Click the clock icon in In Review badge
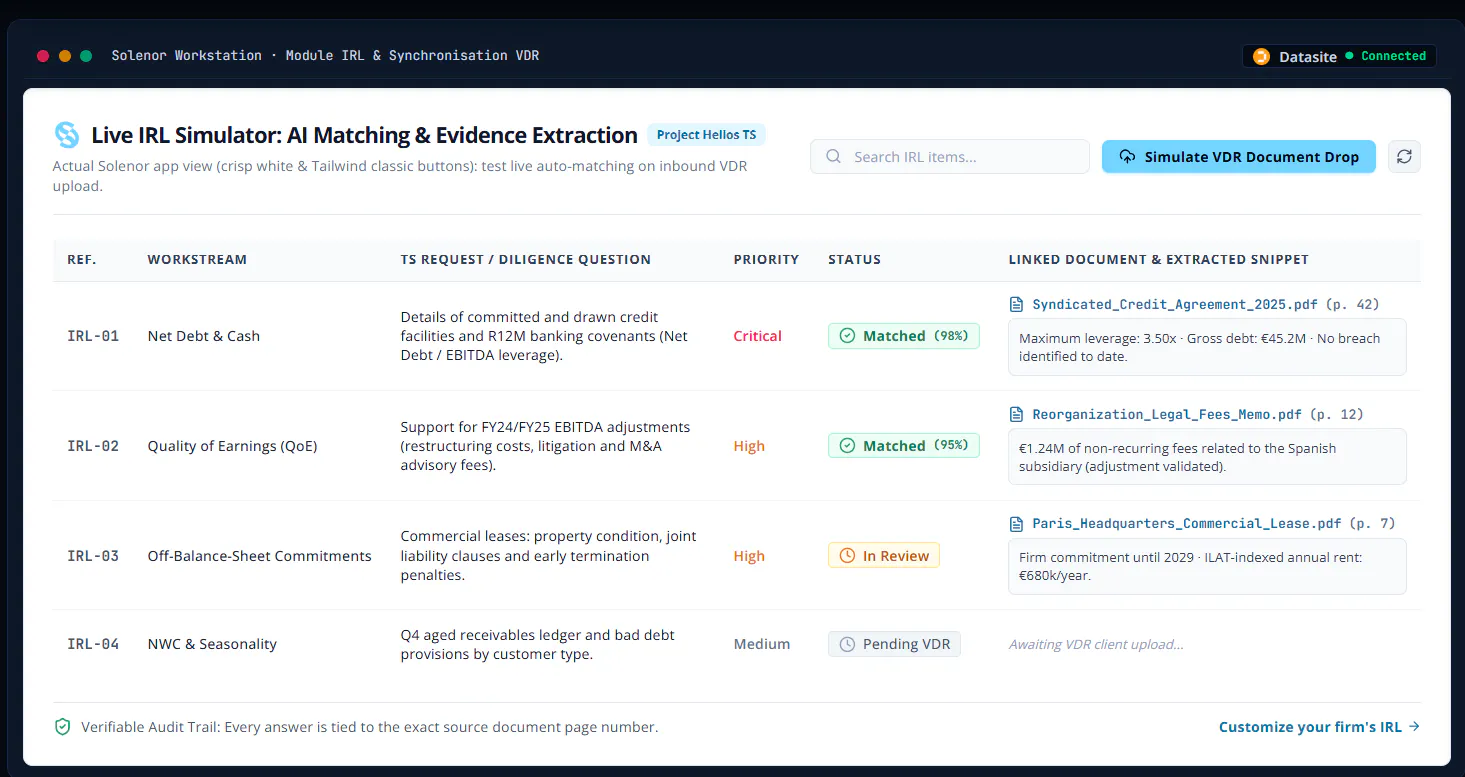Viewport: 1465px width, 777px height. pos(847,556)
